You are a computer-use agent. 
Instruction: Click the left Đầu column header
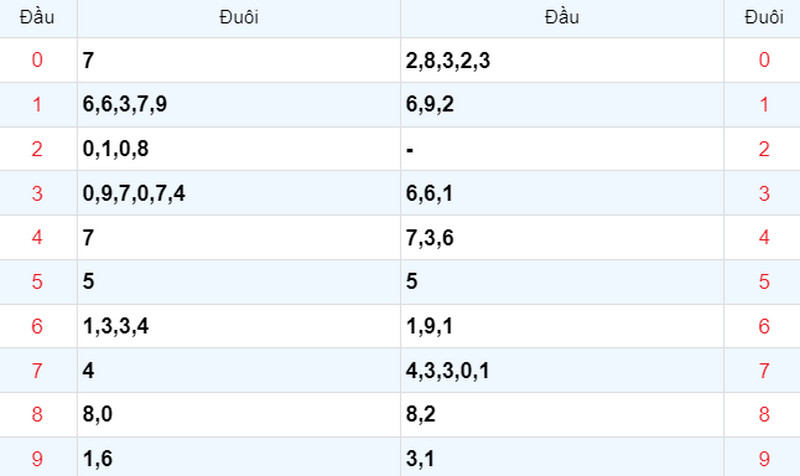point(37,17)
